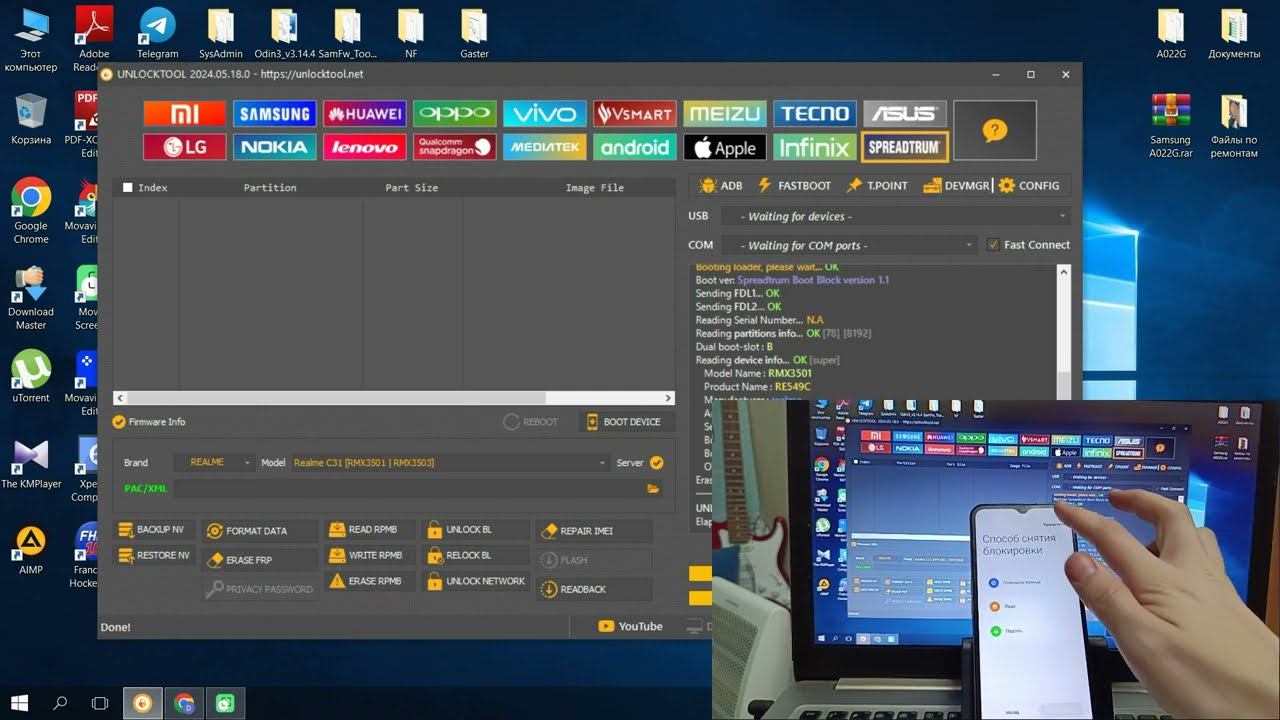Select the ASUS brand tile
This screenshot has width=1280, height=720.
tap(904, 113)
